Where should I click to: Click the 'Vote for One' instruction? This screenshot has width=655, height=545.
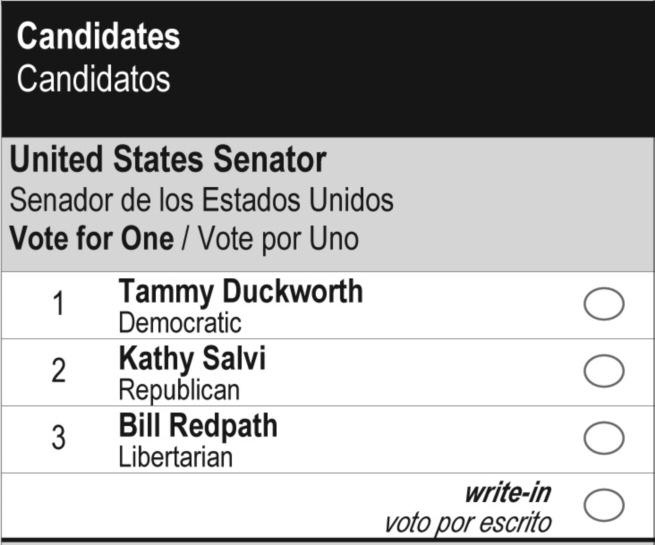(91, 240)
